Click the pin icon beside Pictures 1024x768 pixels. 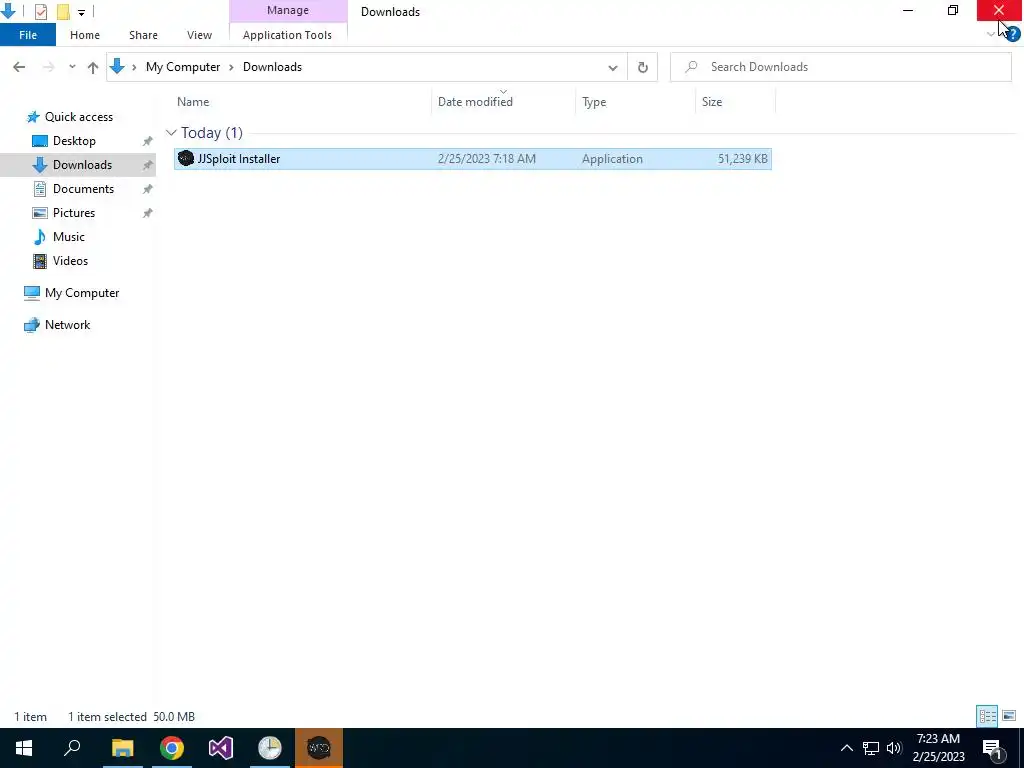click(148, 213)
